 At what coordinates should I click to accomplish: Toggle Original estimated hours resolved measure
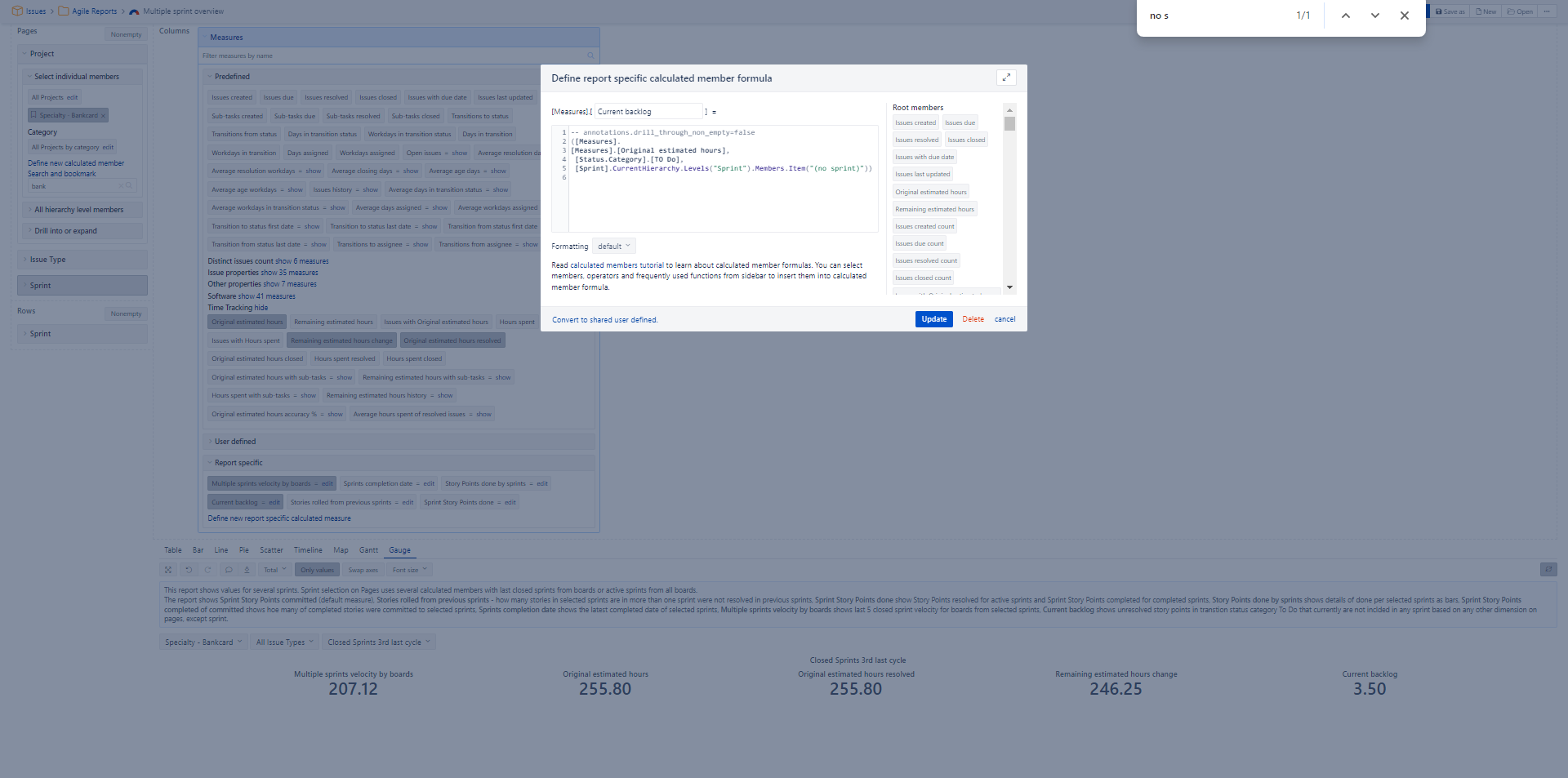coord(452,340)
